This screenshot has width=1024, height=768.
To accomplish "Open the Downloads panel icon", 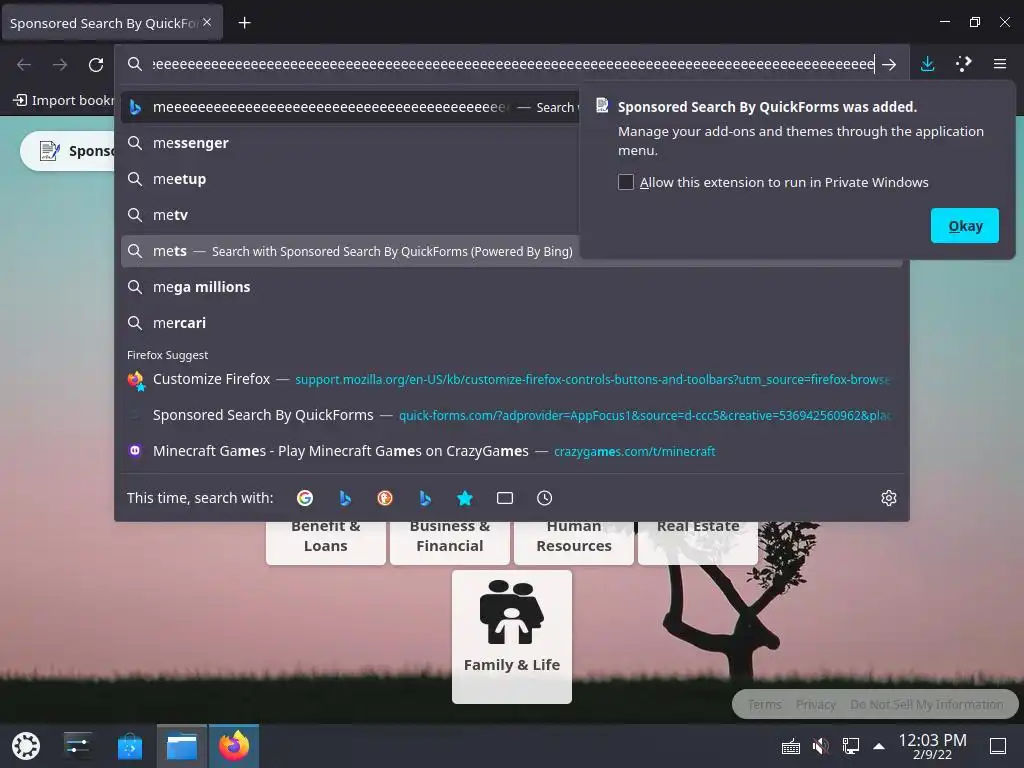I will click(927, 64).
